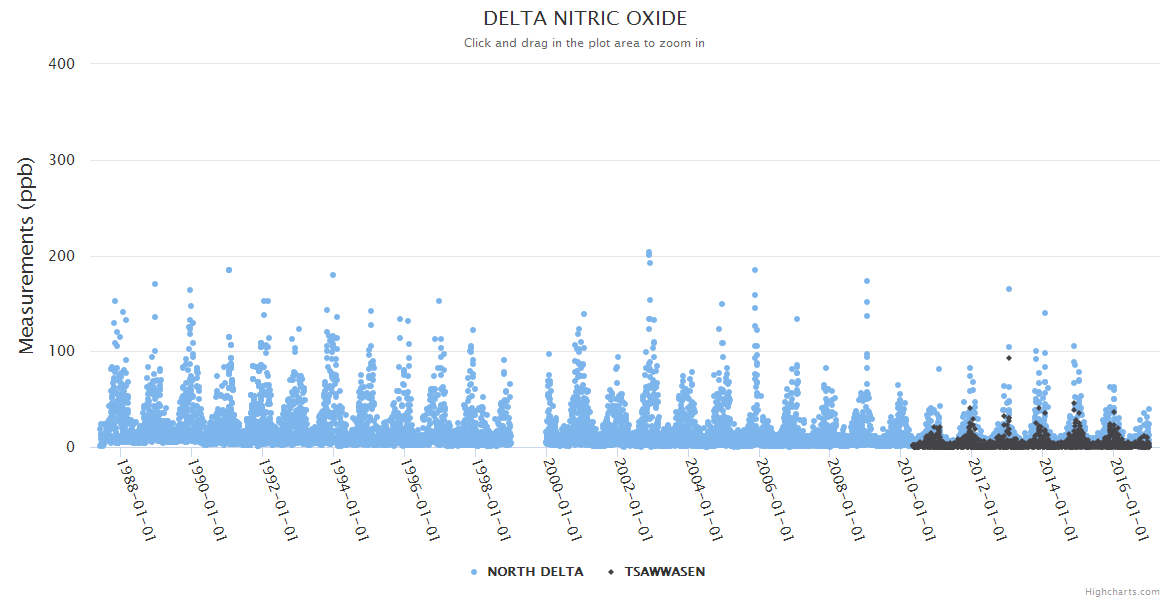Image resolution: width=1170 pixels, height=600 pixels.
Task: Click the 400 y-axis label
Action: [x=62, y=64]
